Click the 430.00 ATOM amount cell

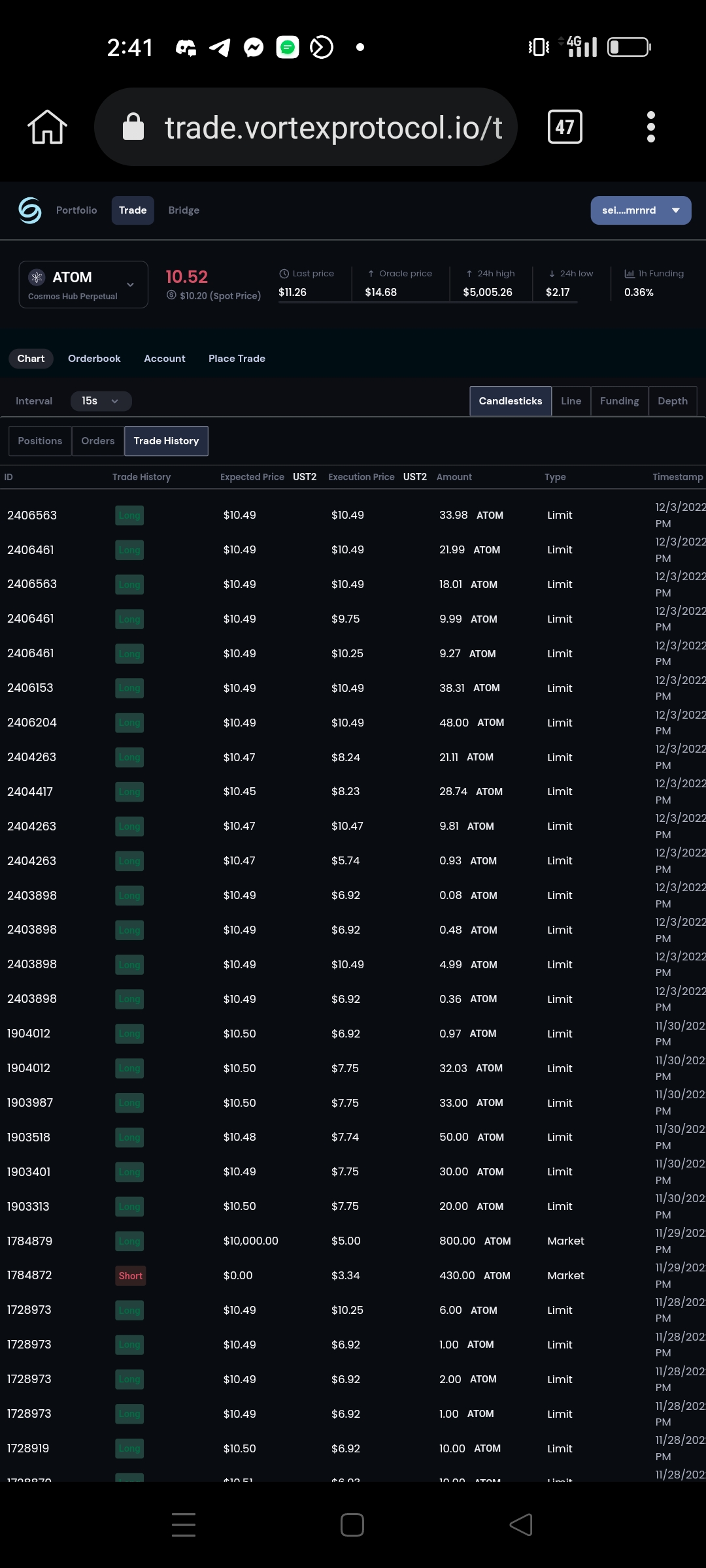point(475,1275)
